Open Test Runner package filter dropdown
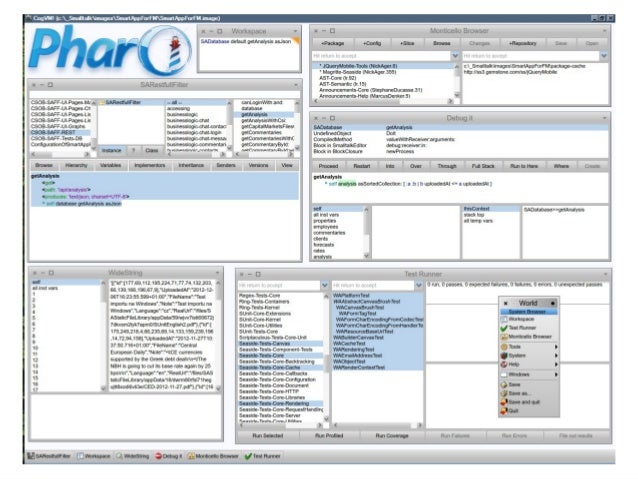This screenshot has width=638, height=479. point(325,286)
